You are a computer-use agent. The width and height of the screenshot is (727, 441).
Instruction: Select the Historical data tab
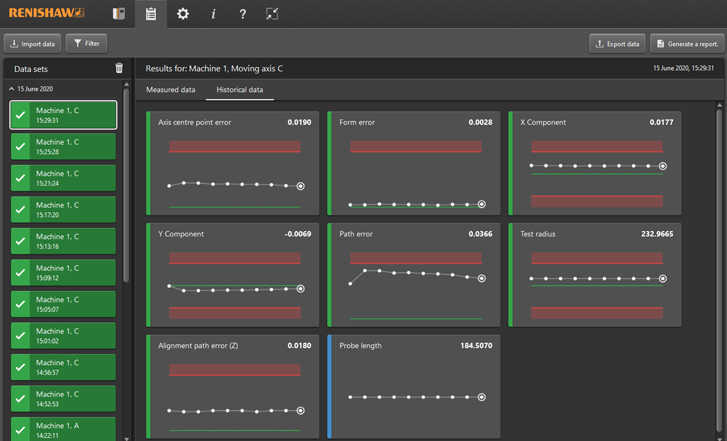click(x=240, y=90)
